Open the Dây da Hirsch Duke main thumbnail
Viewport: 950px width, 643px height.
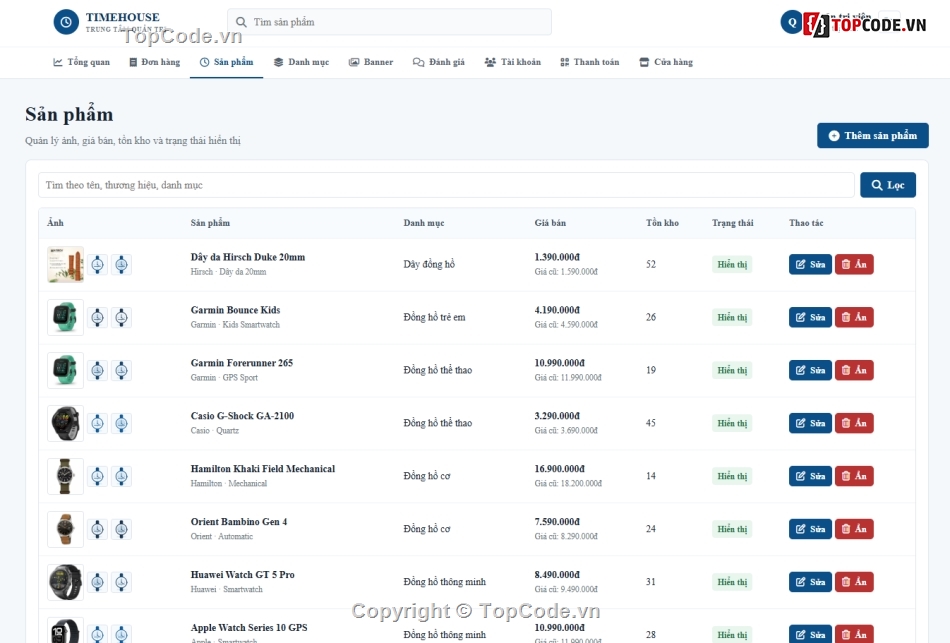[65, 264]
